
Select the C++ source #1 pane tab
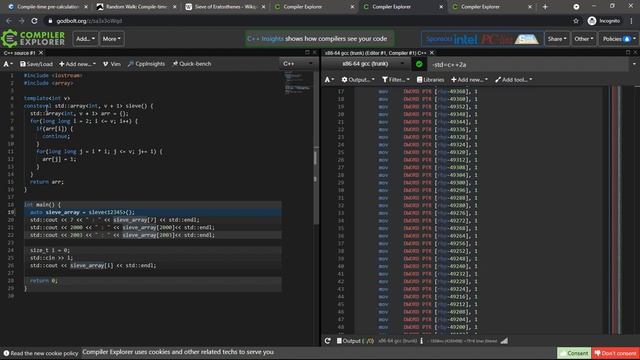click(20, 53)
